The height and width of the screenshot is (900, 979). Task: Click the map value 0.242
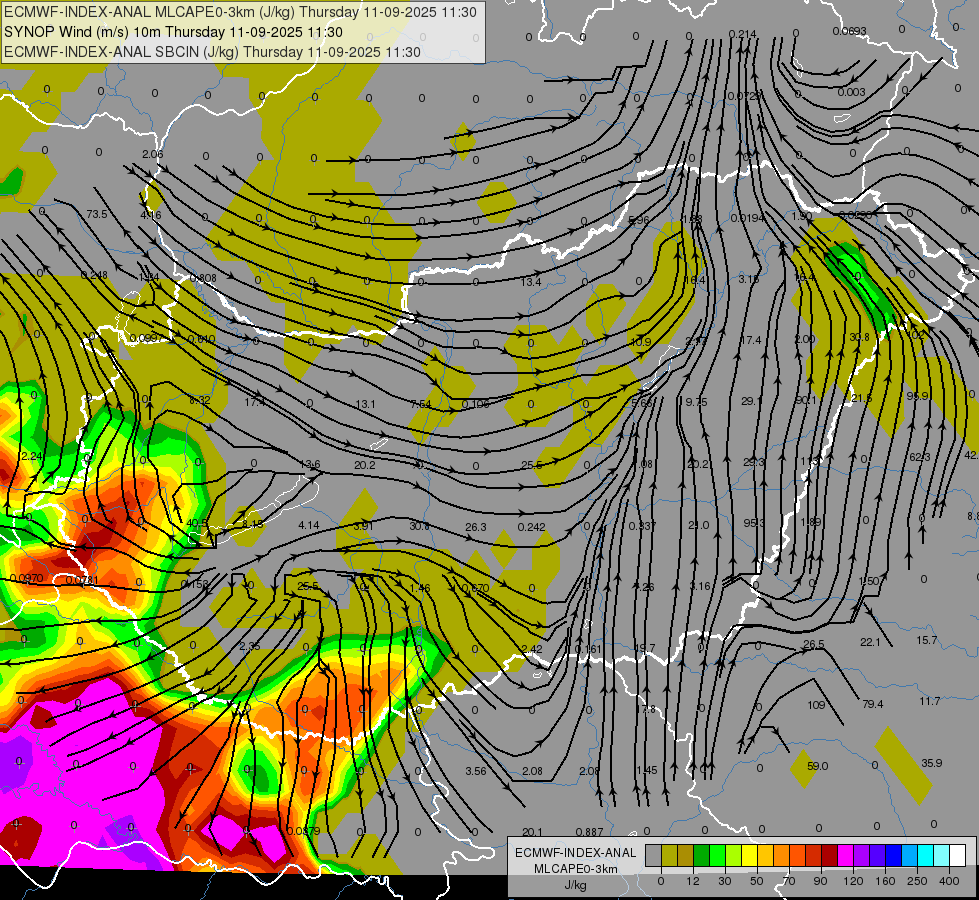point(531,527)
